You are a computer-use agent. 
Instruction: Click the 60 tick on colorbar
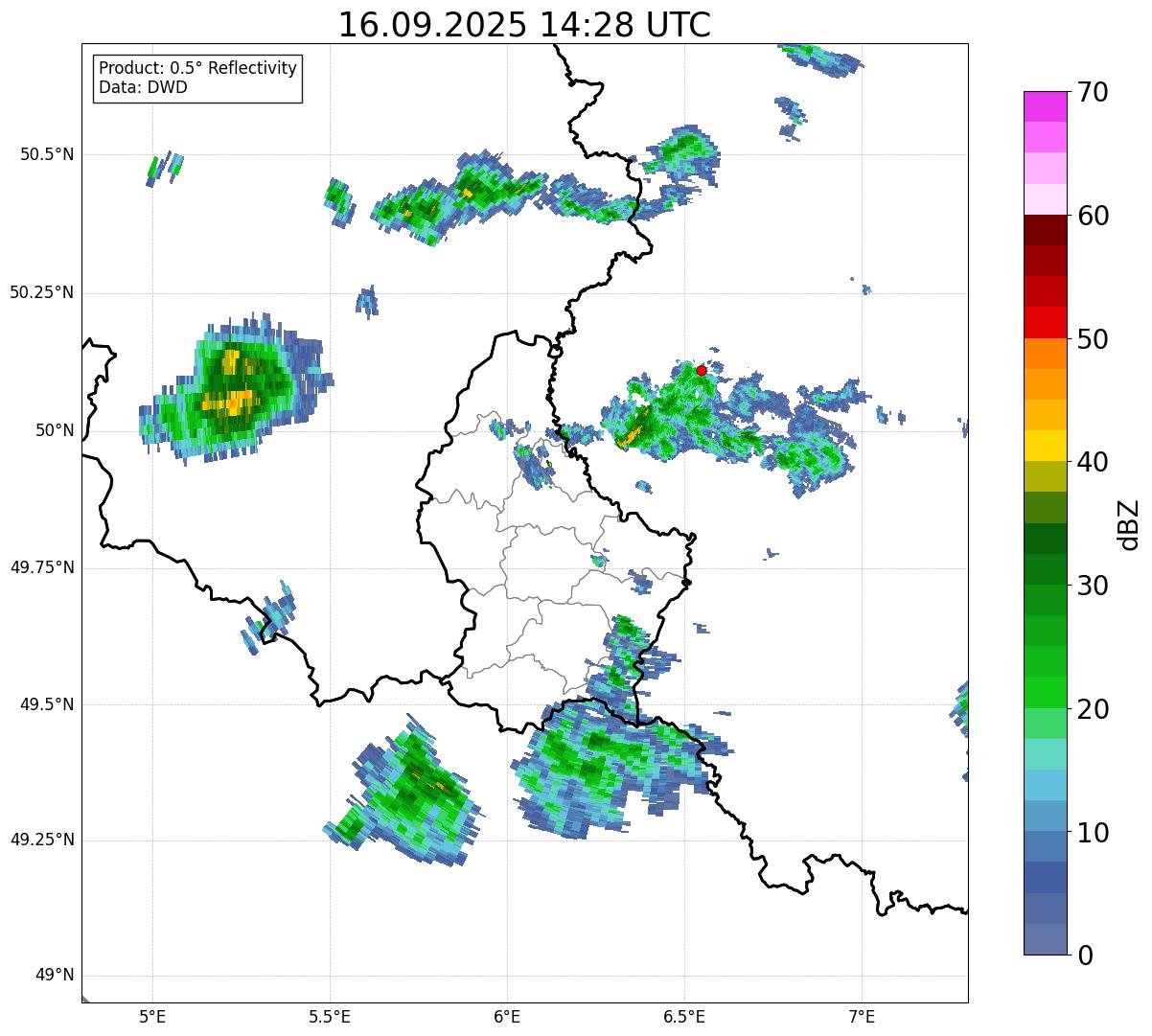click(1093, 216)
